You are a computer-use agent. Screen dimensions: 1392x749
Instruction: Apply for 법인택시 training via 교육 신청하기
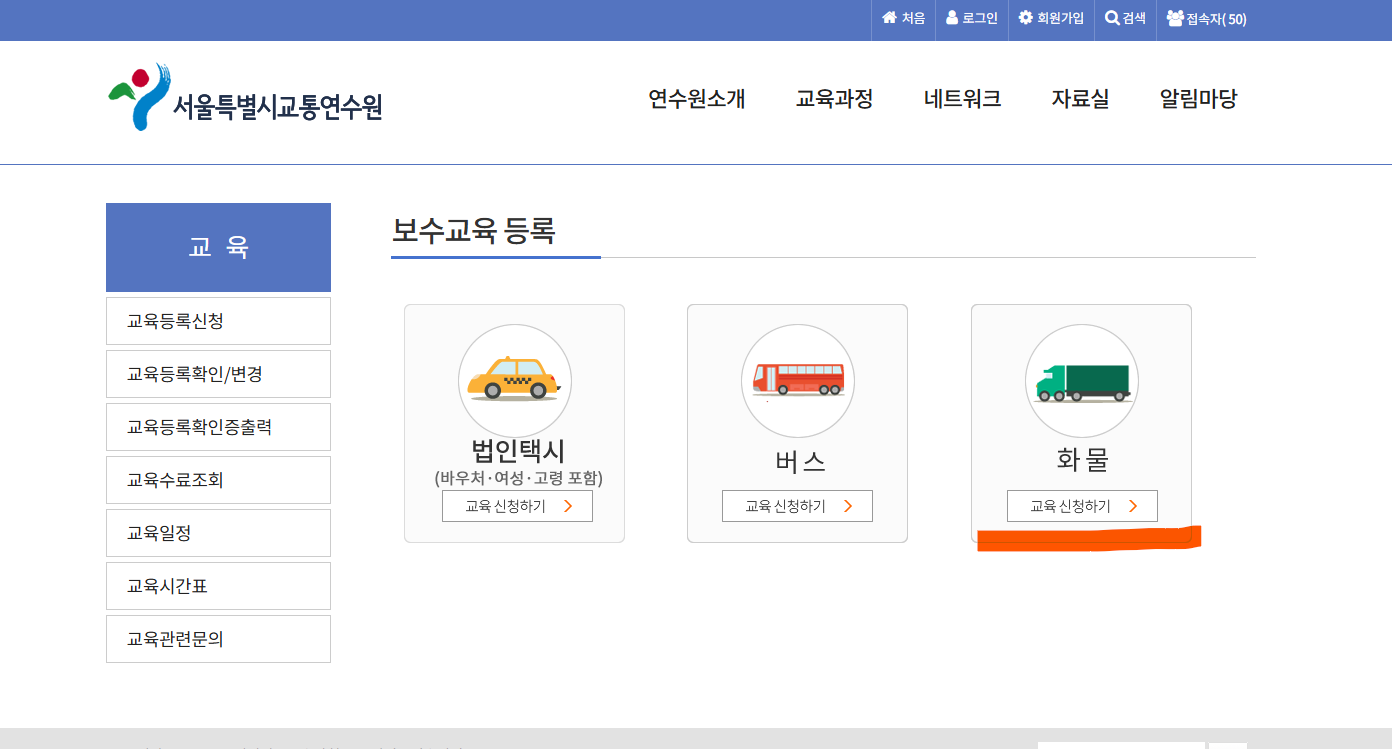(517, 506)
